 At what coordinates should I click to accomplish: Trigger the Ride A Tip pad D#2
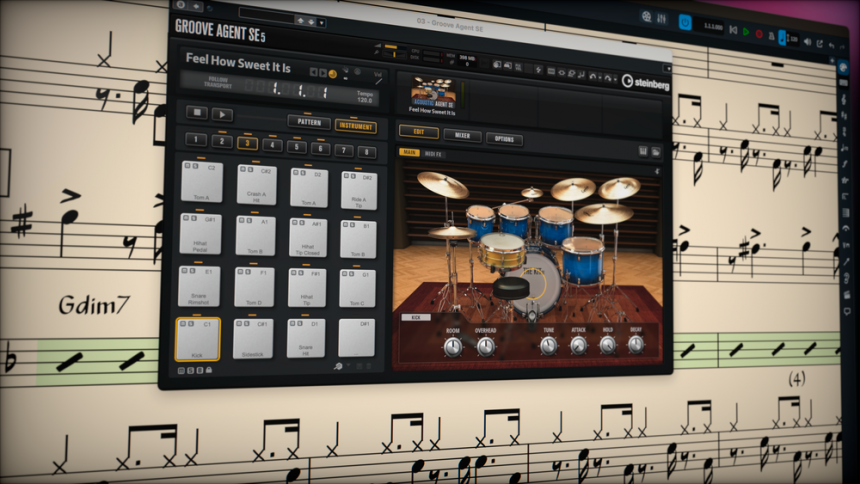(359, 190)
